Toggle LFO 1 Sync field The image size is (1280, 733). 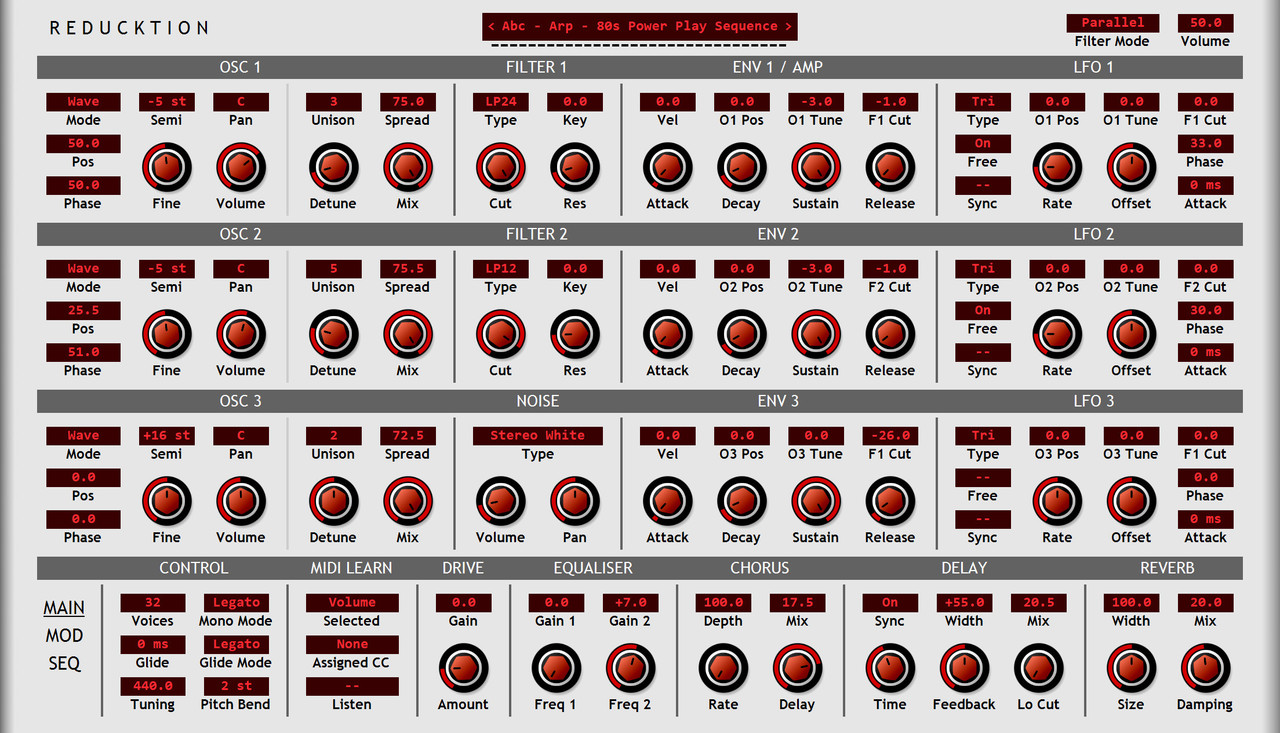coord(983,185)
